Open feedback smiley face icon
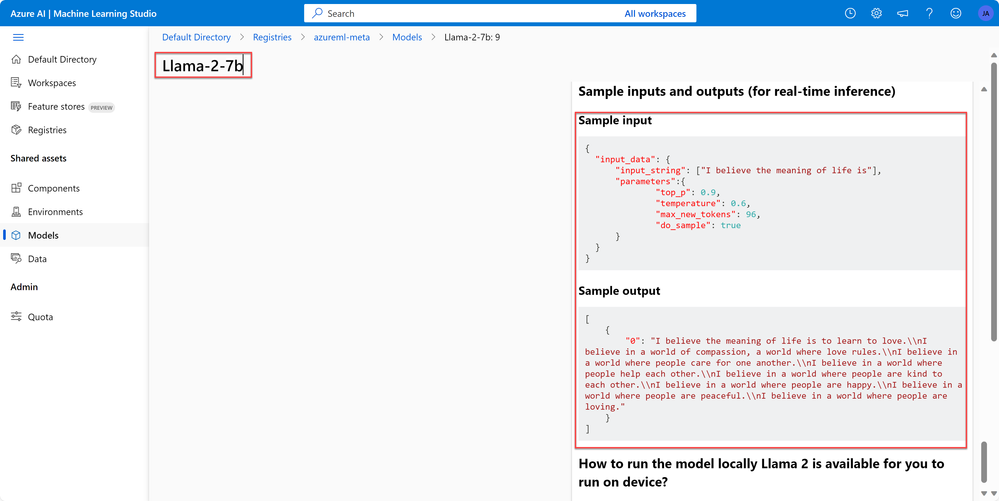This screenshot has height=501, width=999. [955, 13]
